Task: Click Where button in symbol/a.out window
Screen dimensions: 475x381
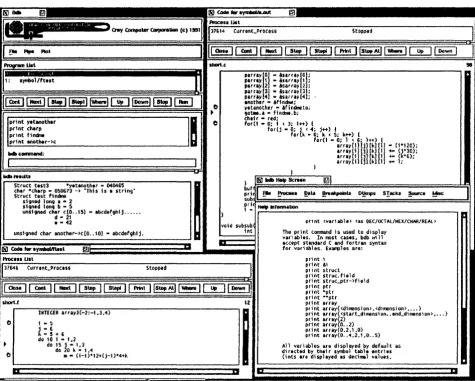Action: (395, 51)
